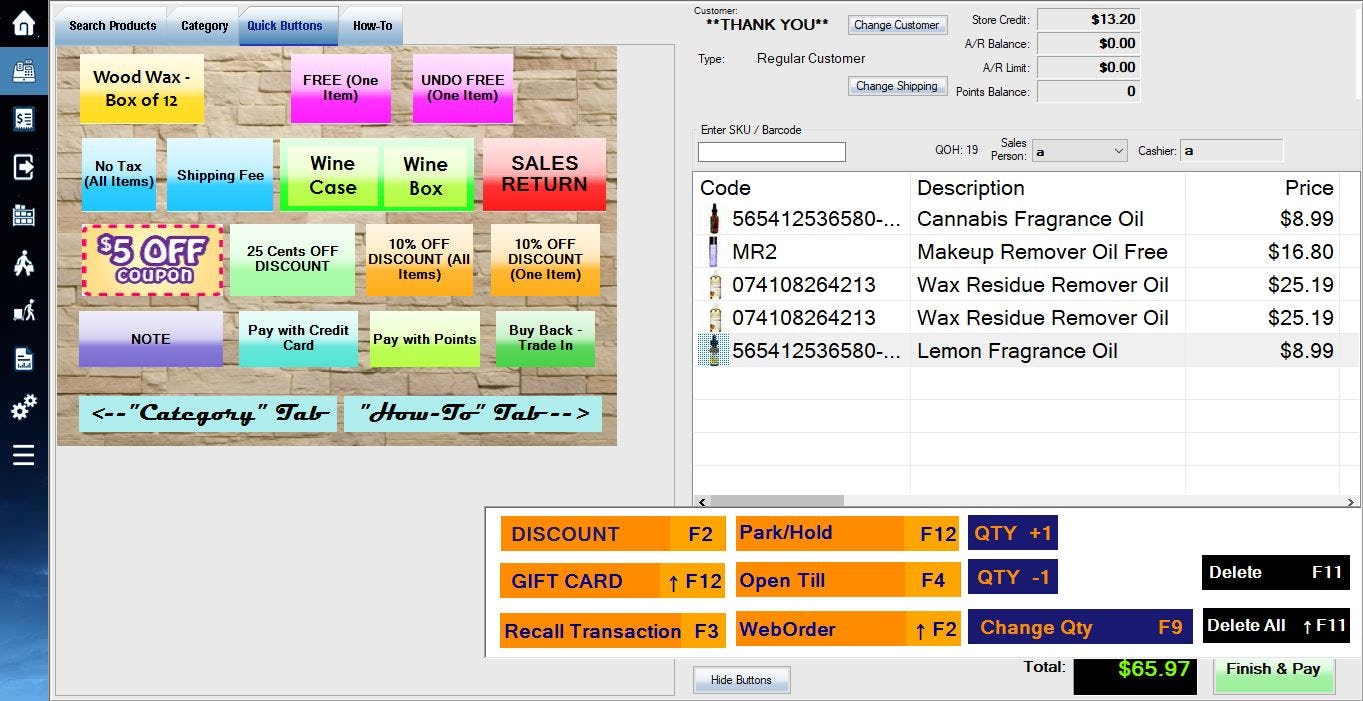Click the NOTE quick button
The image size is (1363, 701).
coord(151,339)
